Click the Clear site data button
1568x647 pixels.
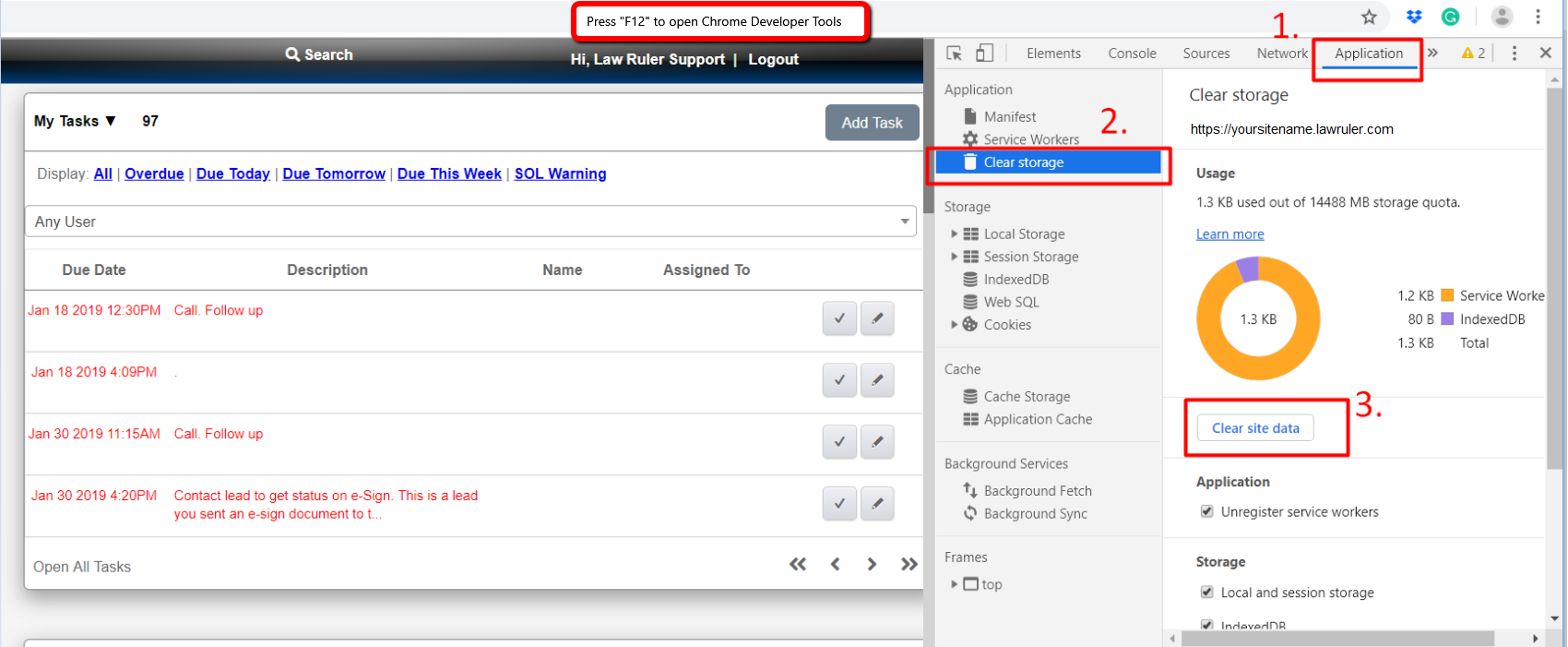pyautogui.click(x=1255, y=428)
